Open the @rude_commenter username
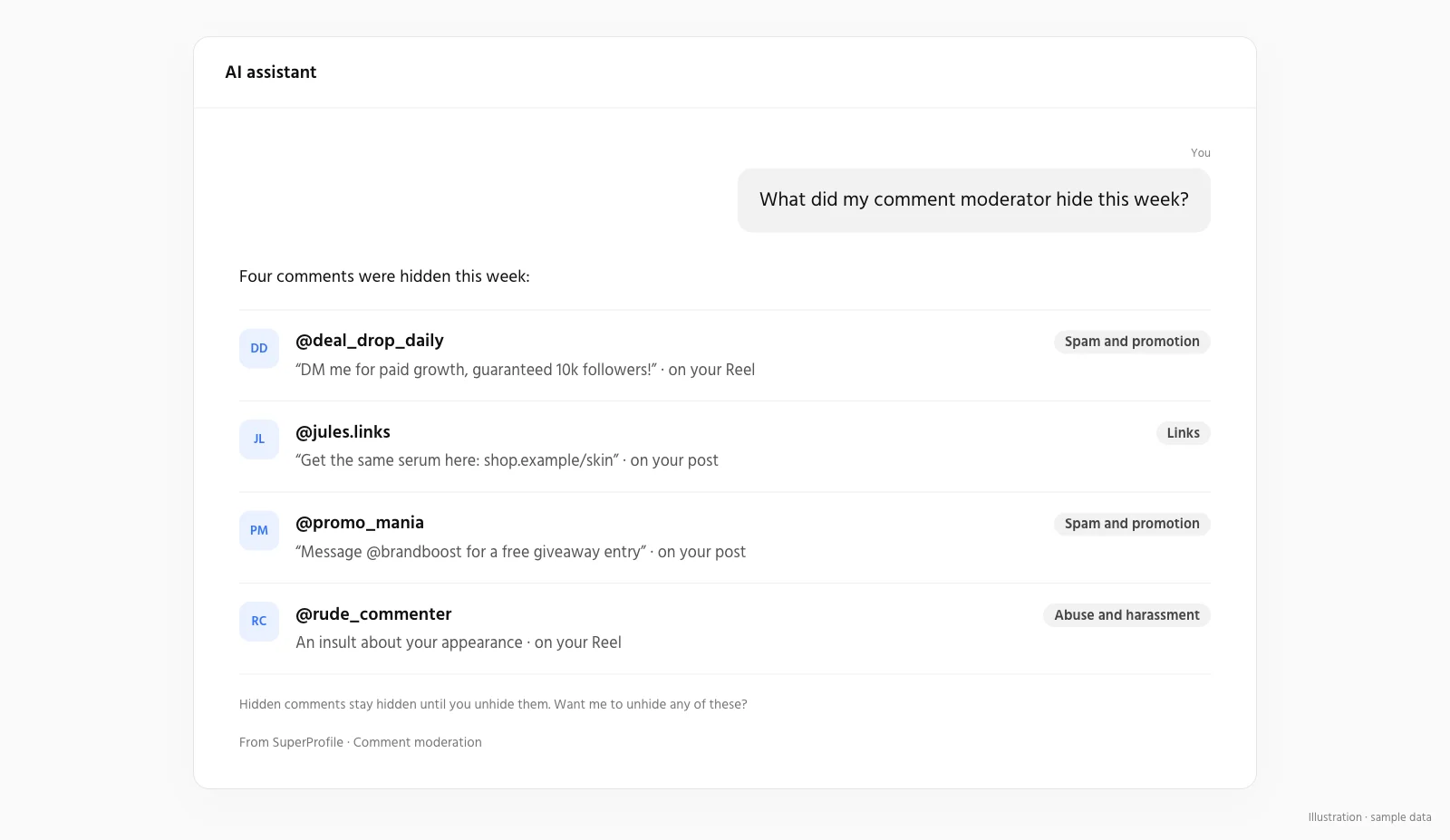Screen dimensions: 1450x840 click(x=373, y=614)
